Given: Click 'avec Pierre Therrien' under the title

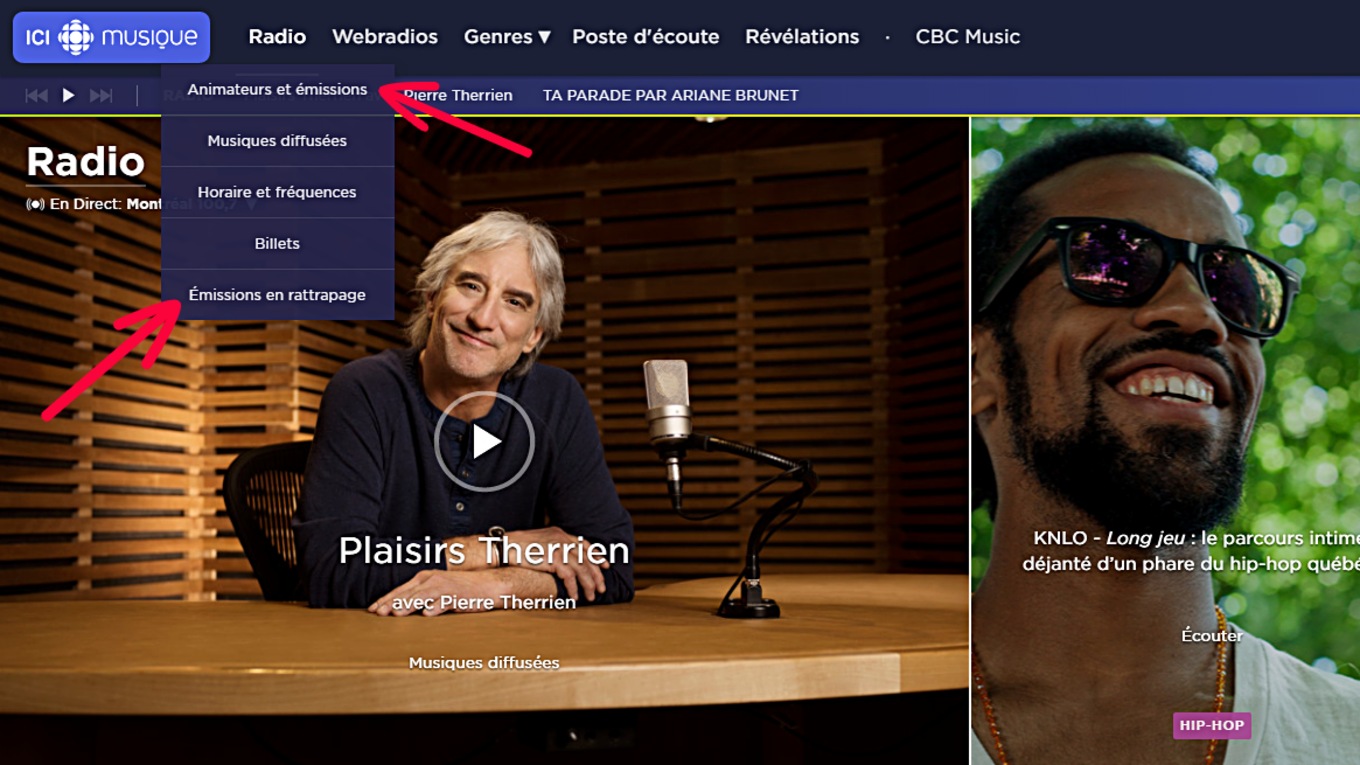Looking at the screenshot, I should (x=484, y=602).
